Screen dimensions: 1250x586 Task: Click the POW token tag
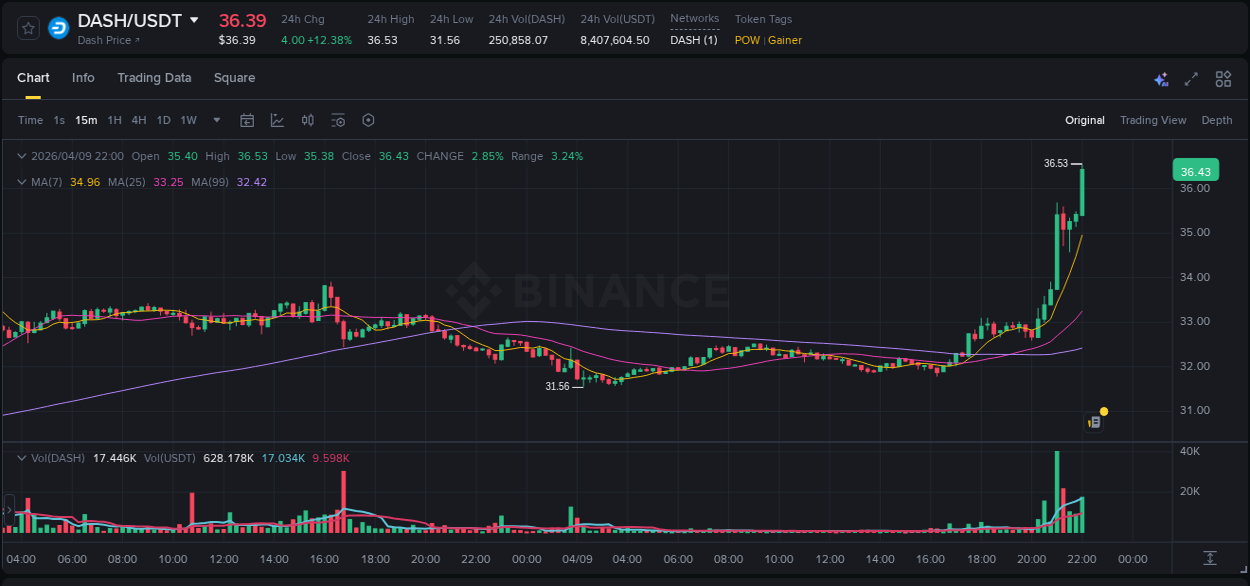(747, 40)
